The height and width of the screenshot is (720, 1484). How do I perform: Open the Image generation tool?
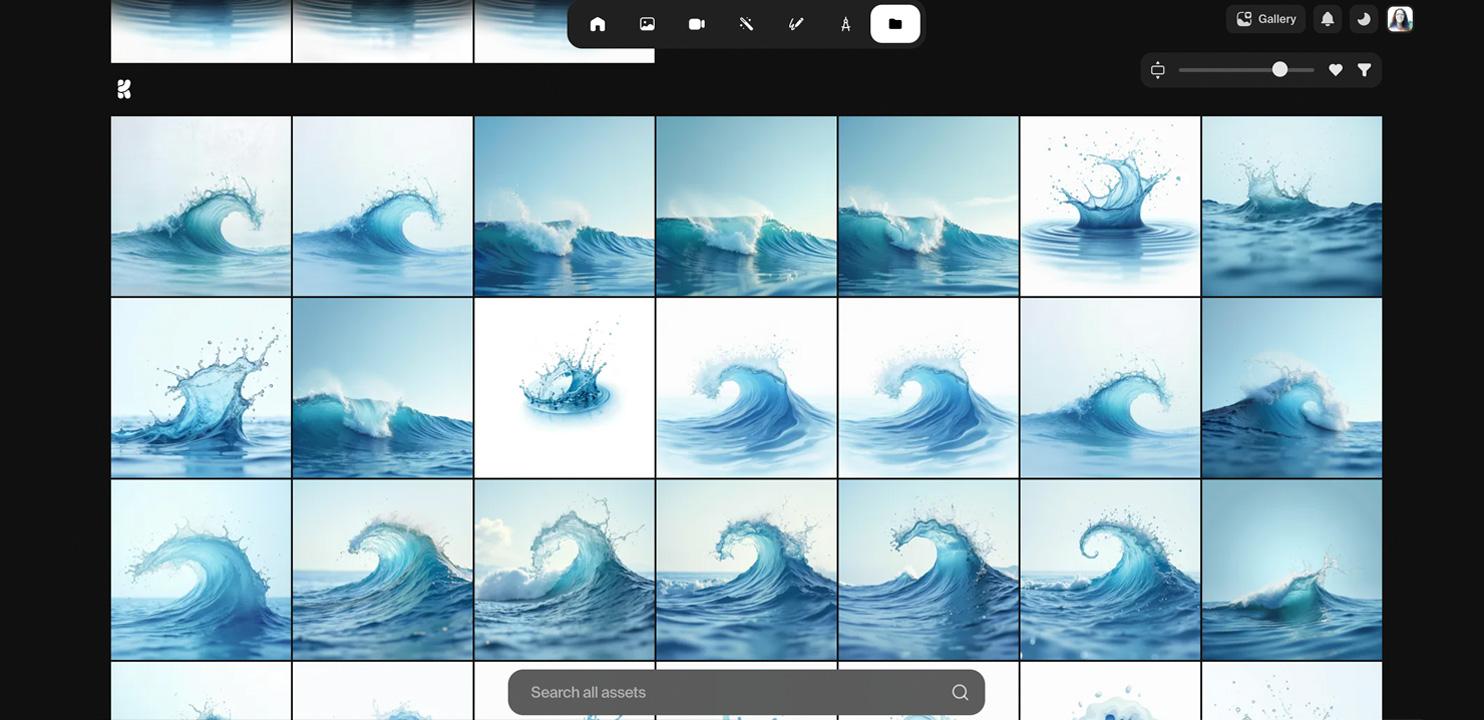tap(647, 24)
